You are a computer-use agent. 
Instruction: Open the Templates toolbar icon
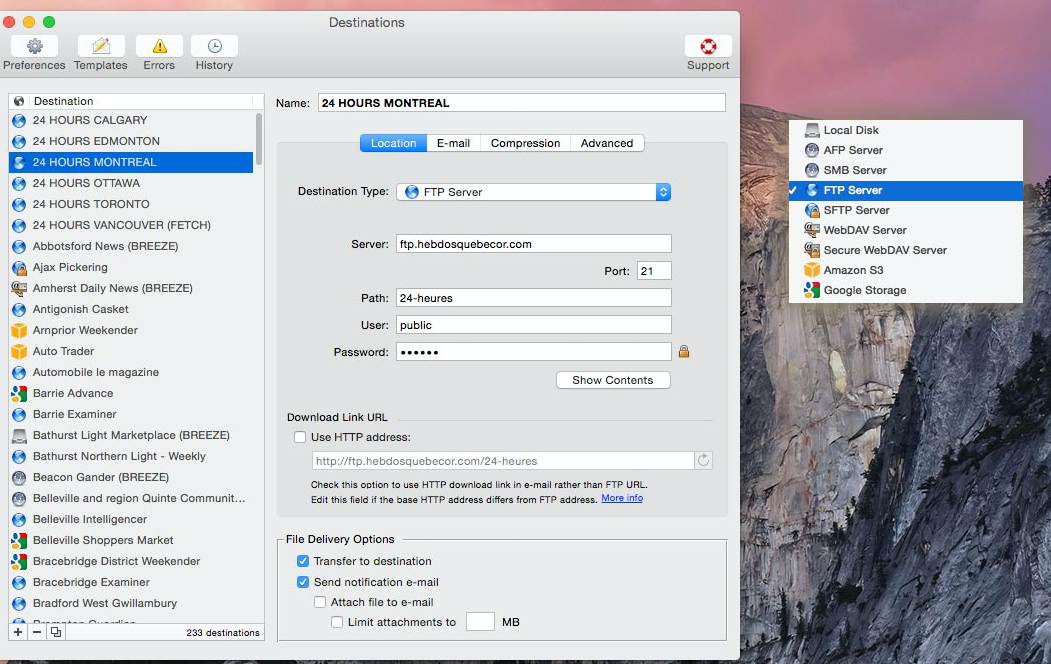tap(101, 46)
